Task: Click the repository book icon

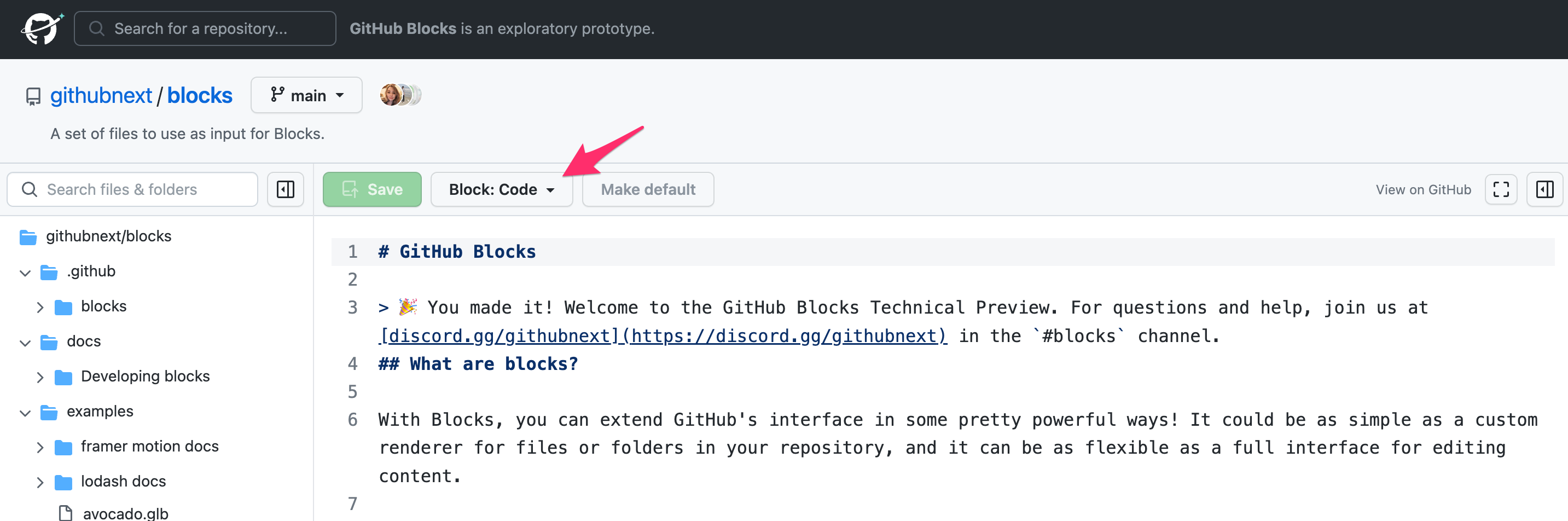Action: click(x=33, y=96)
